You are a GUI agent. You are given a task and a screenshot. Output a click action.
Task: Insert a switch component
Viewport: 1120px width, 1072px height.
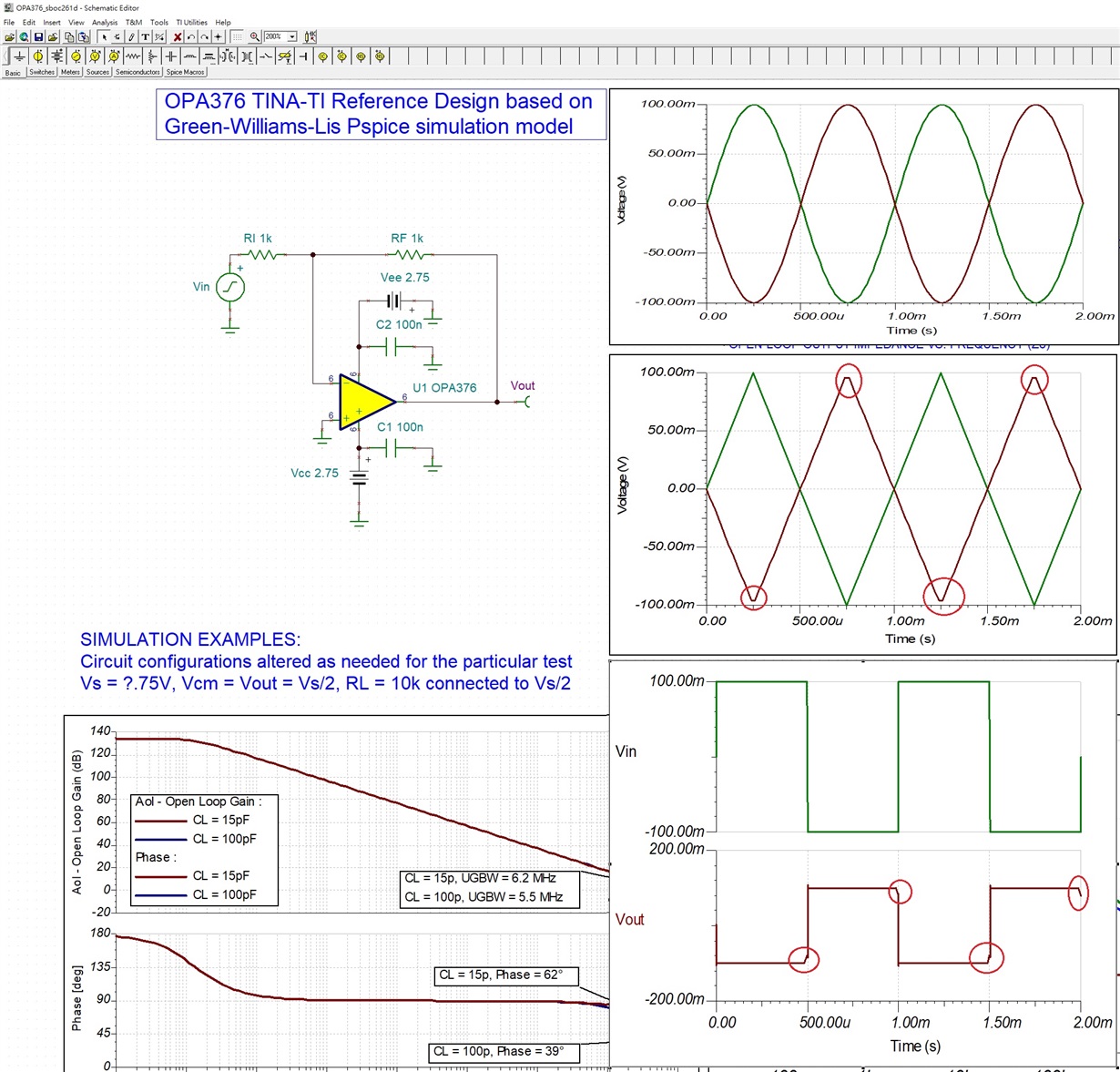(x=266, y=56)
